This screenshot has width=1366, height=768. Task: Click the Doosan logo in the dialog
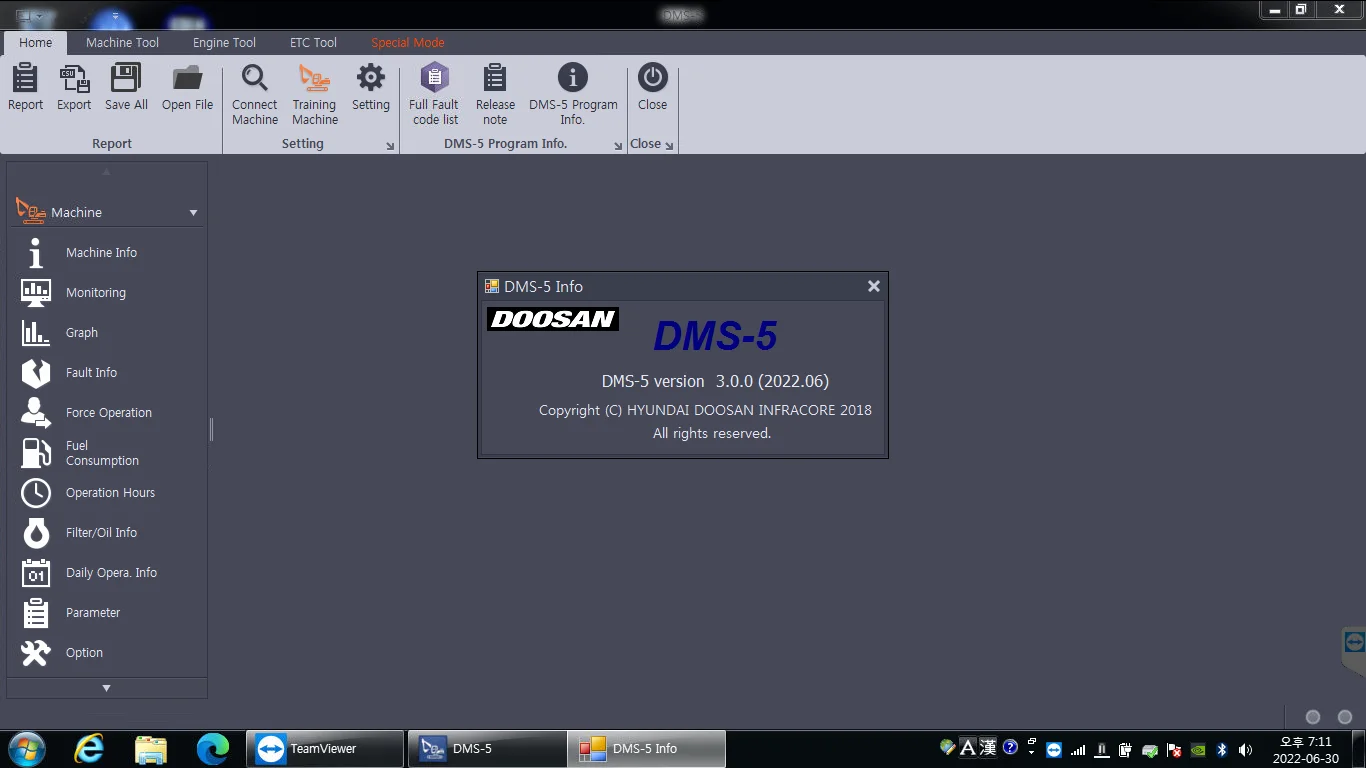click(x=552, y=319)
